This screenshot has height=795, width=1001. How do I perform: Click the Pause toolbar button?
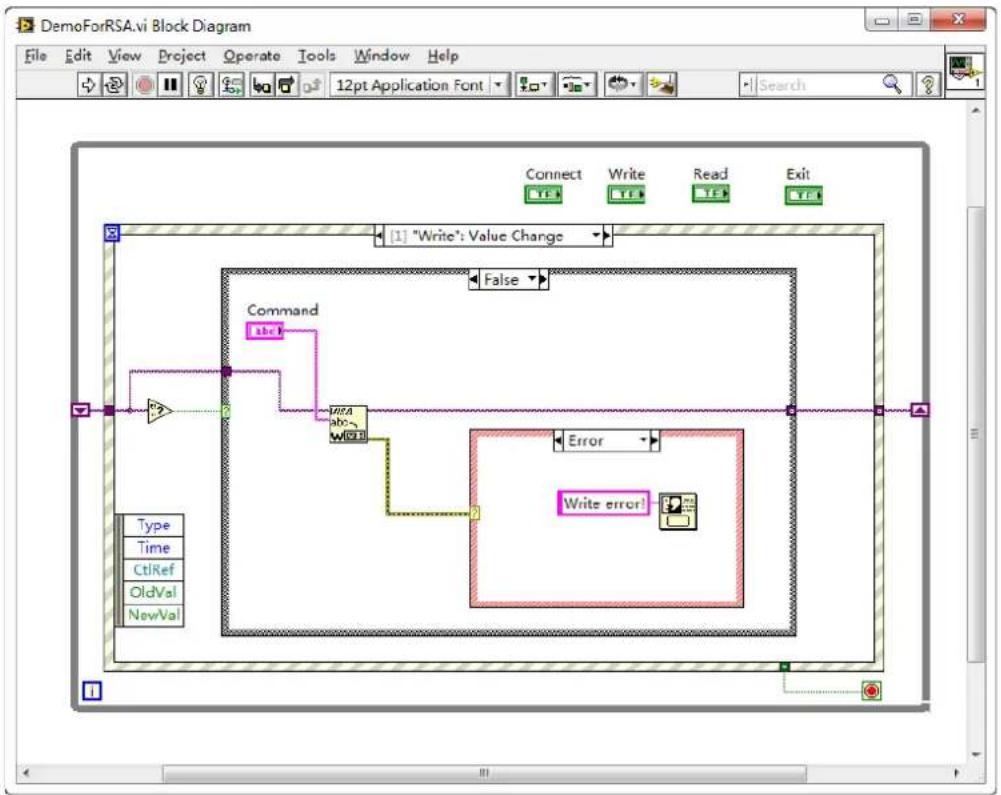click(170, 85)
